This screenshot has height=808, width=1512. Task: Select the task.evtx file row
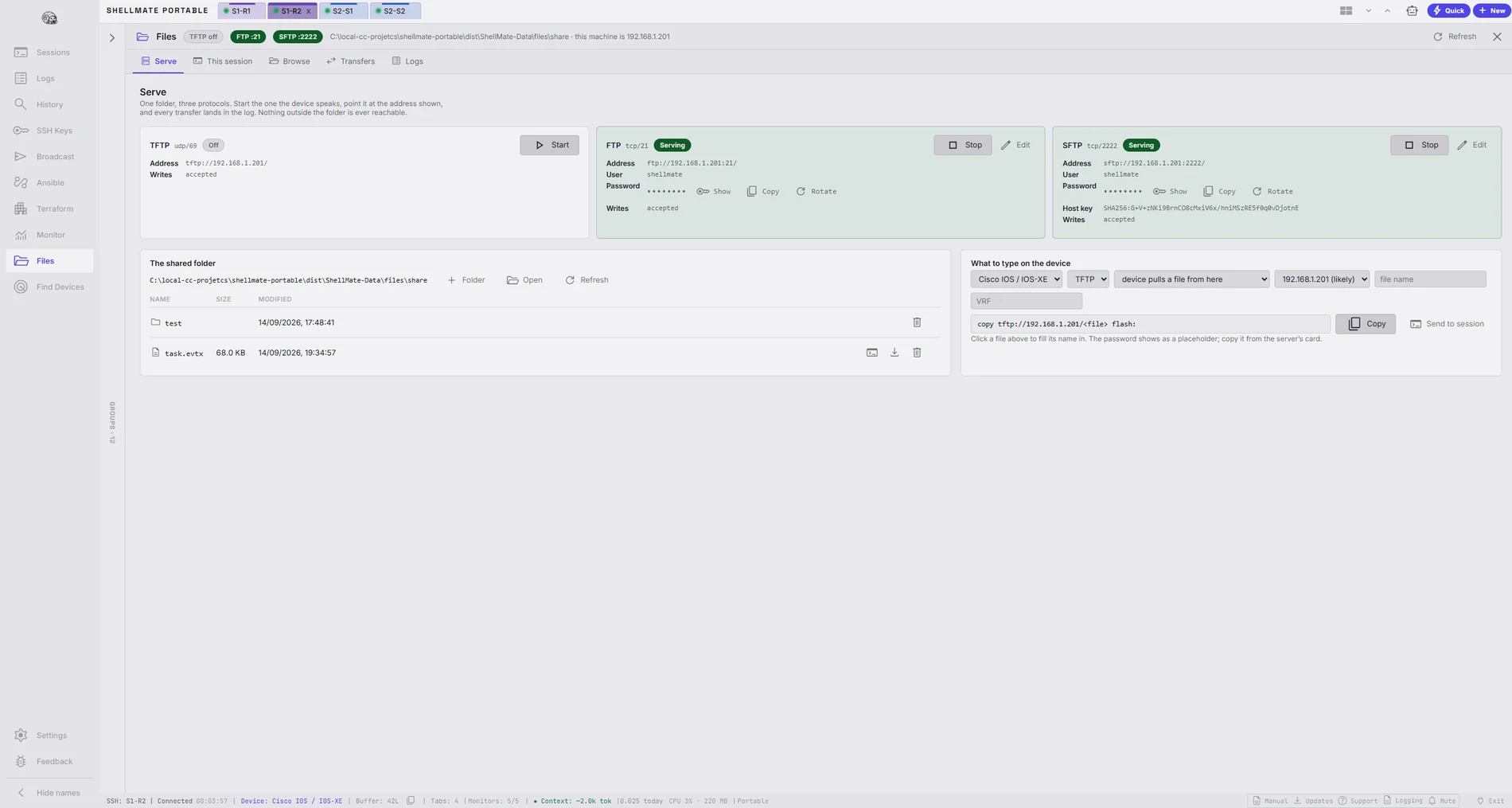[x=545, y=353]
